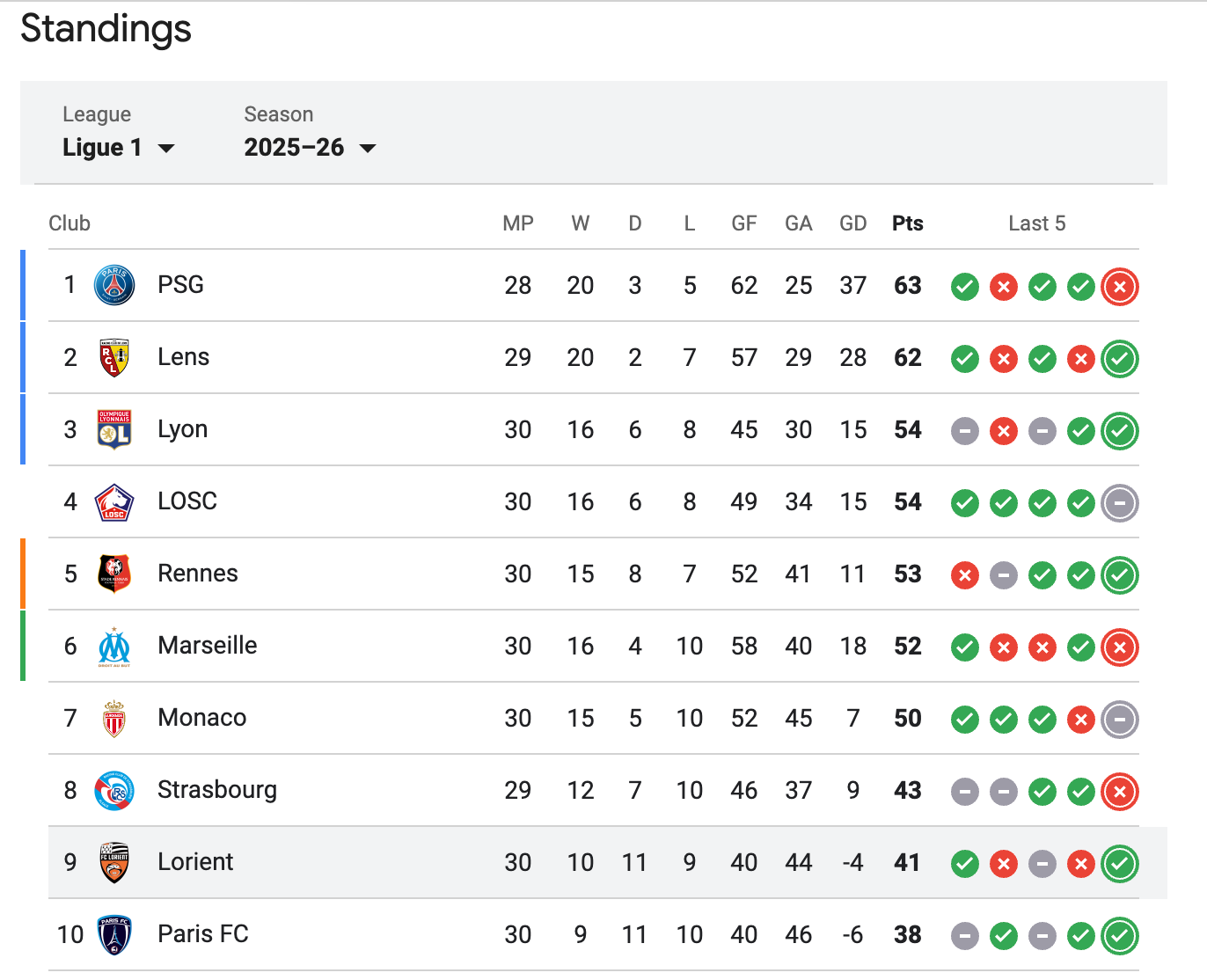1207x980 pixels.
Task: Click the Last 5 column header
Action: [x=1036, y=223]
